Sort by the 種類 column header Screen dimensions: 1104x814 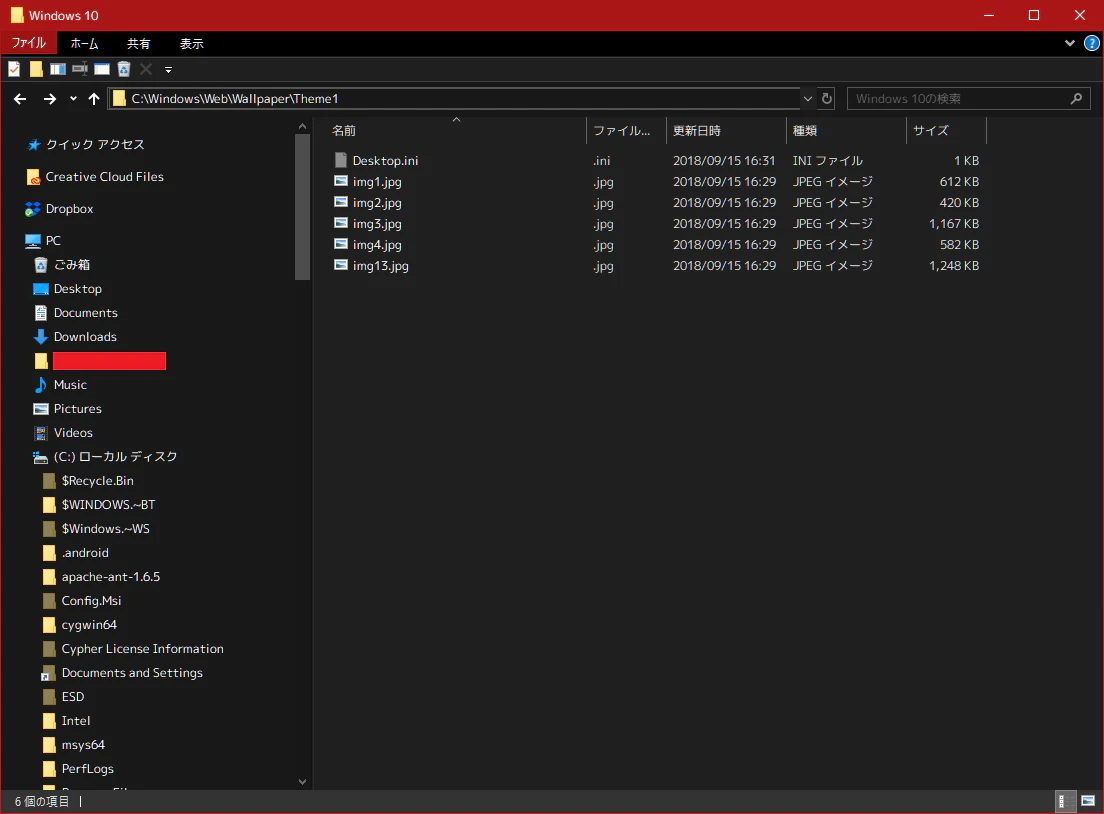click(x=846, y=131)
